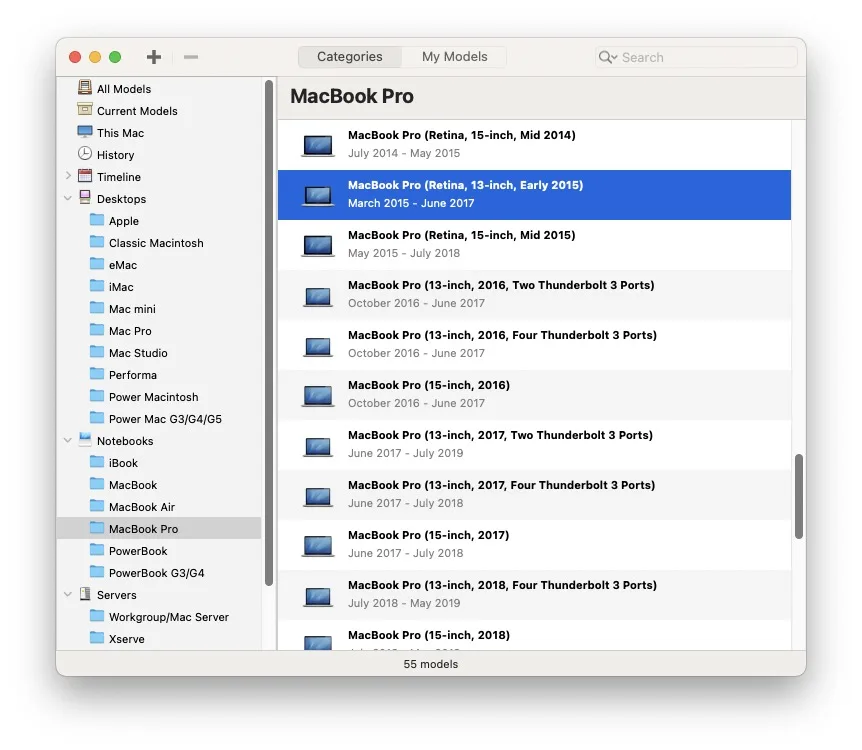Click the MacBook Pro (Retina, 15-inch, Mid 2015) laptop icon
Viewport: 862px width, 750px height.
click(317, 245)
